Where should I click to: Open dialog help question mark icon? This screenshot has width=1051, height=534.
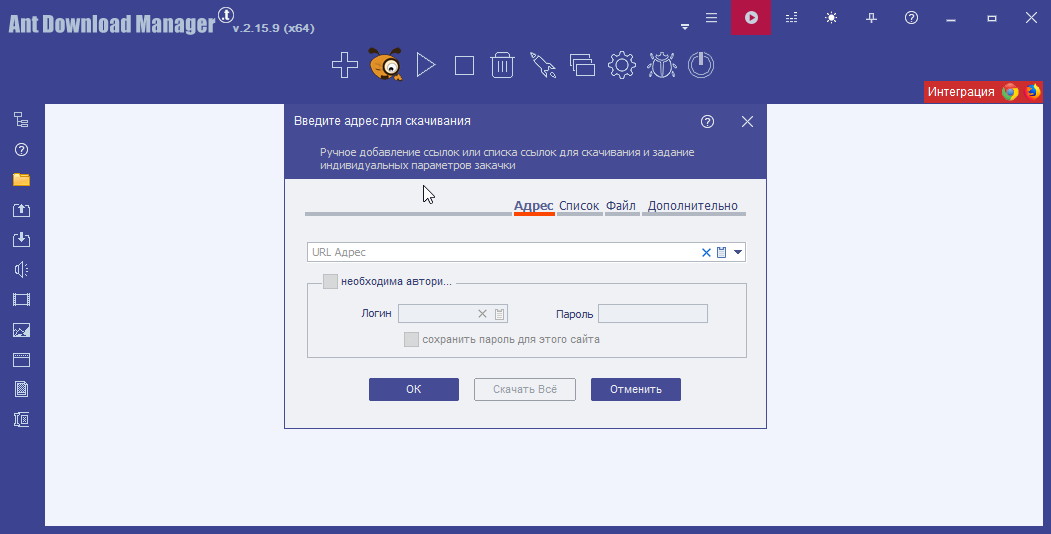(707, 121)
